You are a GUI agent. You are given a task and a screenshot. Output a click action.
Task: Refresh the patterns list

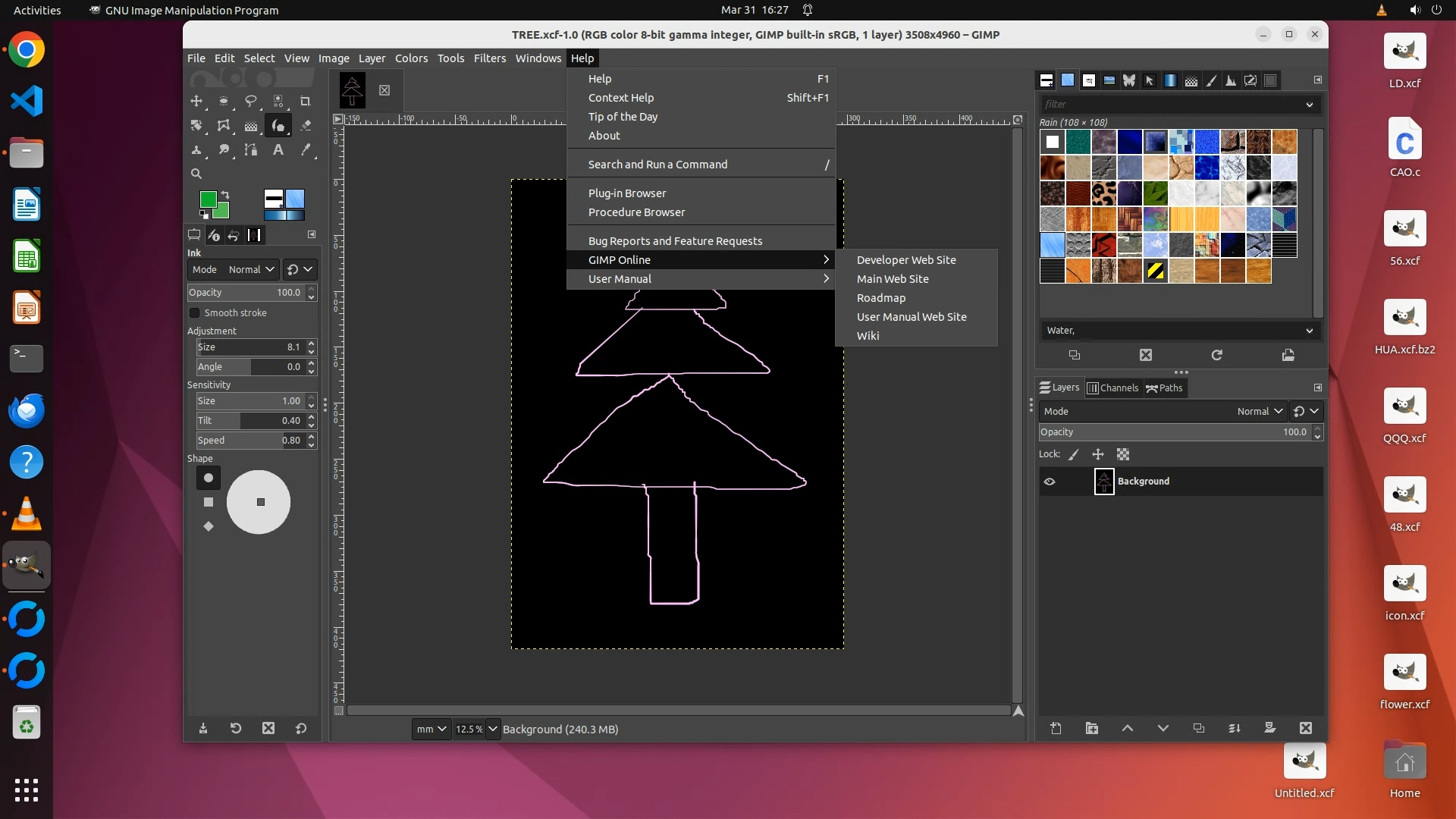[1216, 355]
